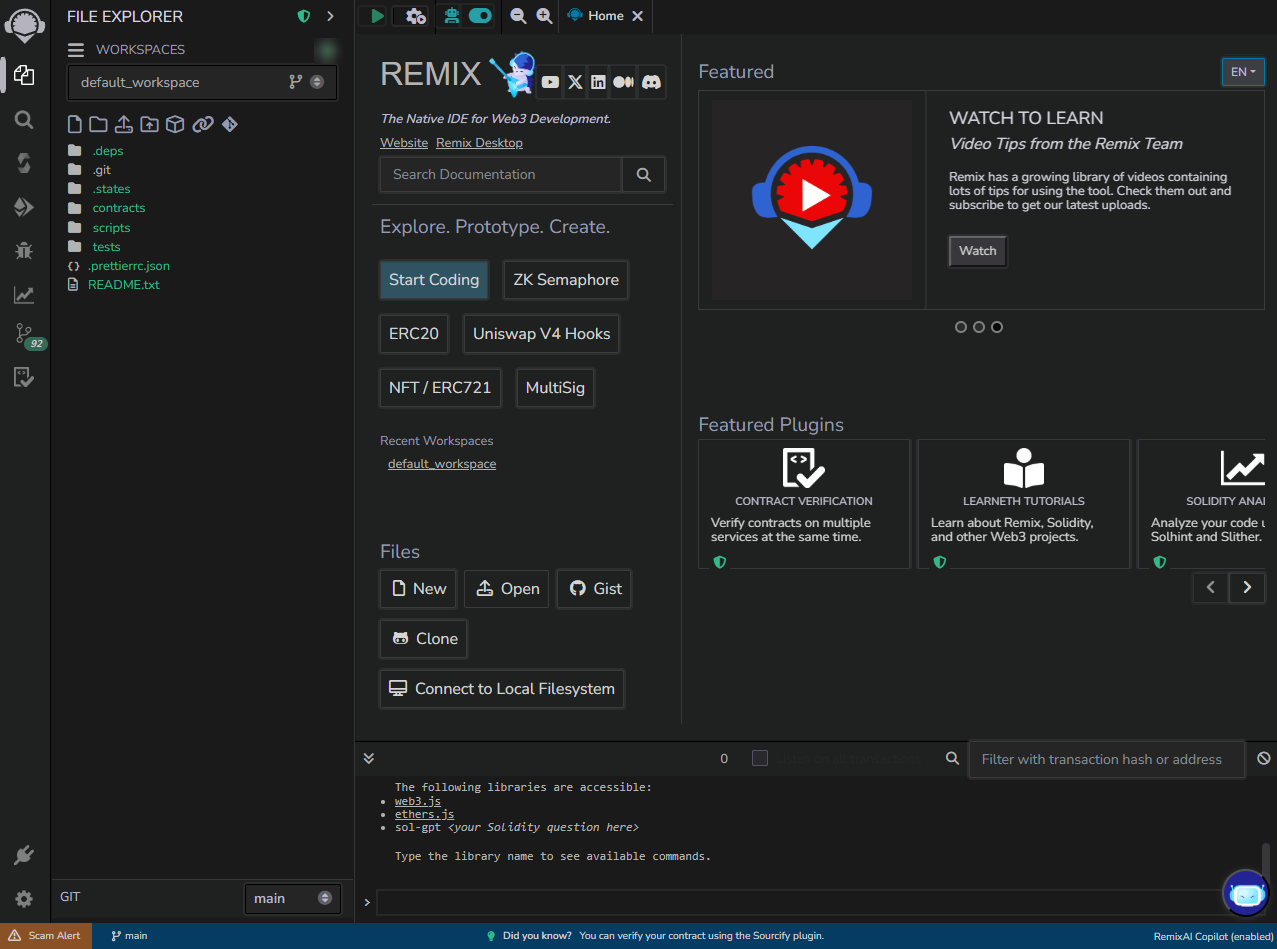Create a new folder icon

click(98, 124)
